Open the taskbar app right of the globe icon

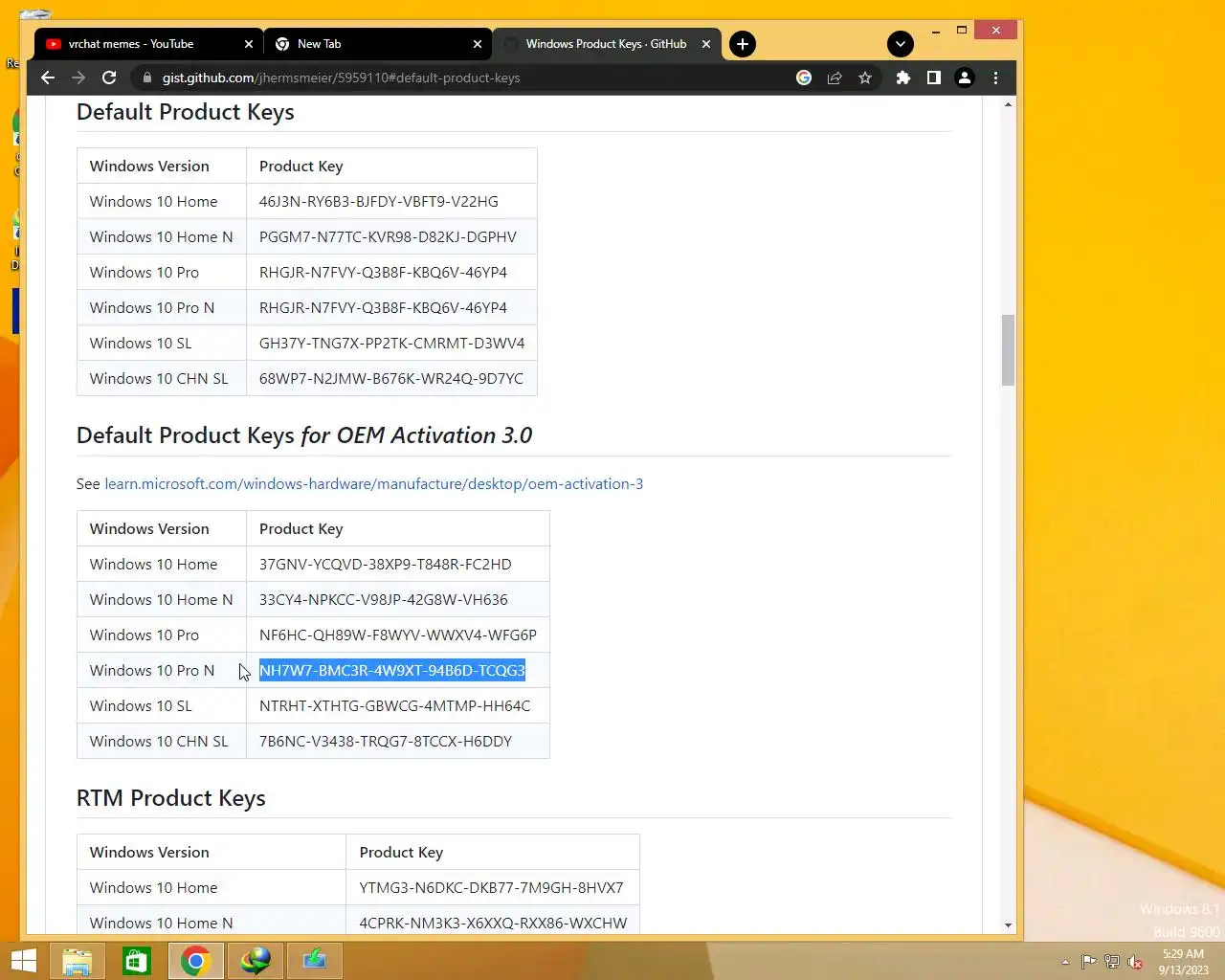(x=315, y=961)
